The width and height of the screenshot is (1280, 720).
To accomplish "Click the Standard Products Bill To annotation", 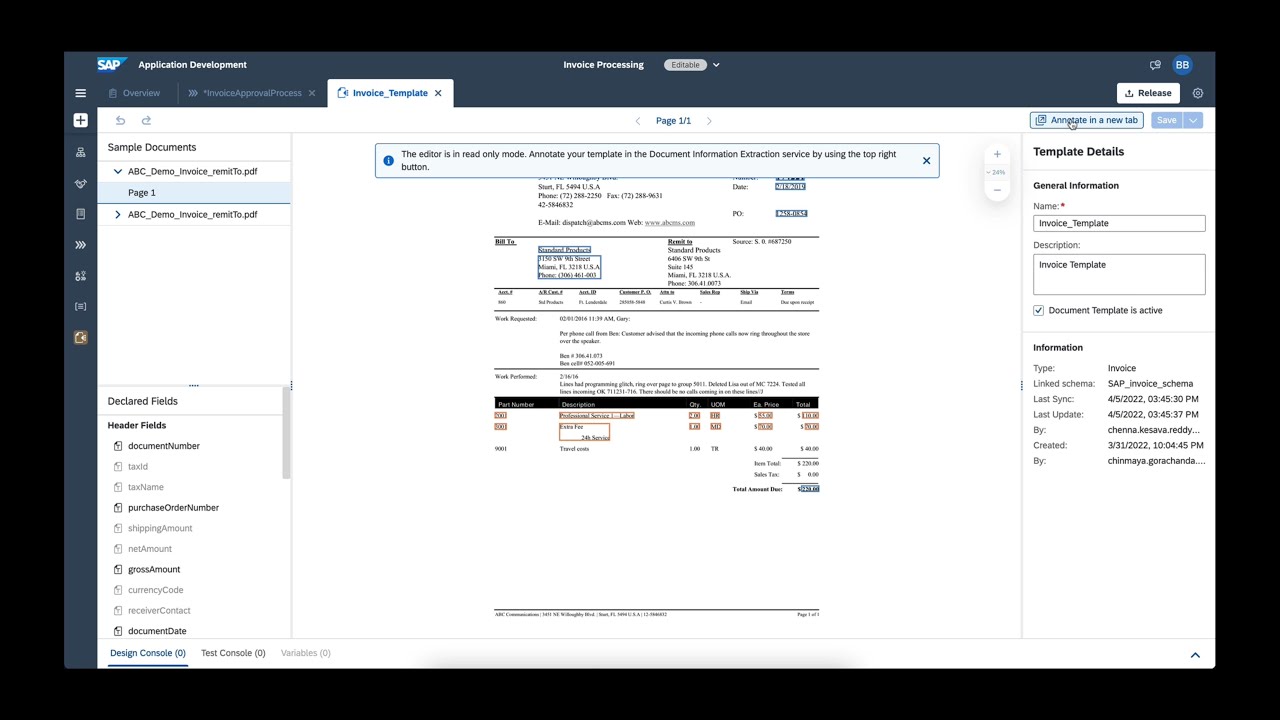I will (x=564, y=250).
